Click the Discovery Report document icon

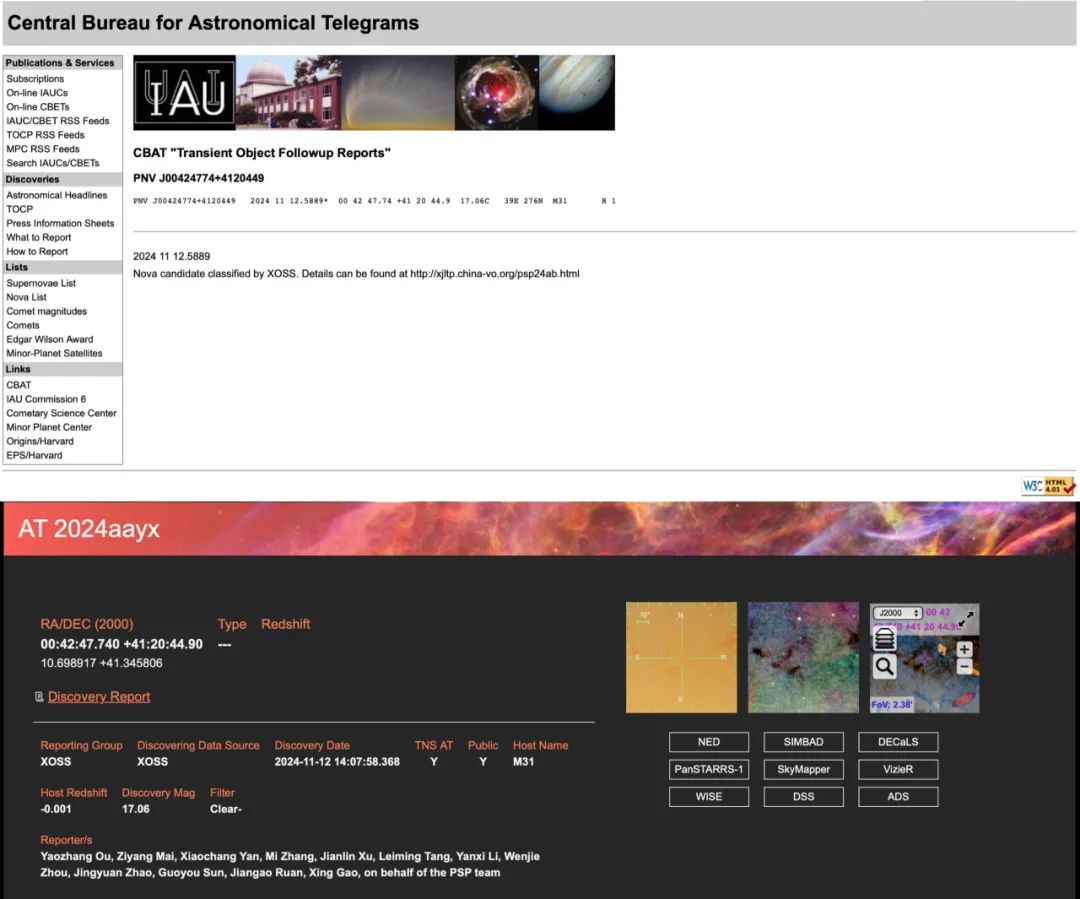[39, 696]
